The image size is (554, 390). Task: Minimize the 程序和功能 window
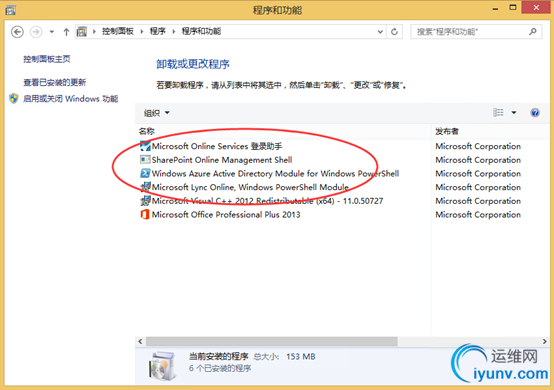click(495, 8)
